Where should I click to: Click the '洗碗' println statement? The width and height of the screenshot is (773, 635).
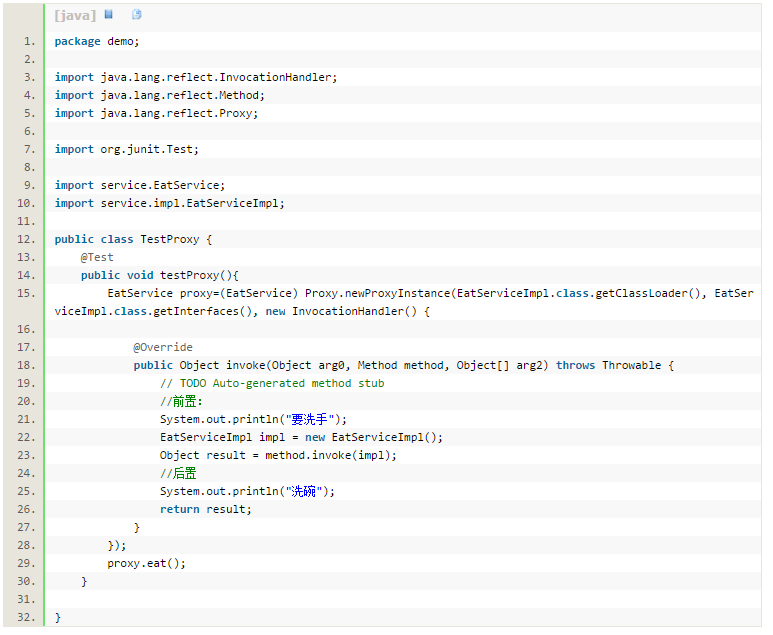(x=247, y=492)
